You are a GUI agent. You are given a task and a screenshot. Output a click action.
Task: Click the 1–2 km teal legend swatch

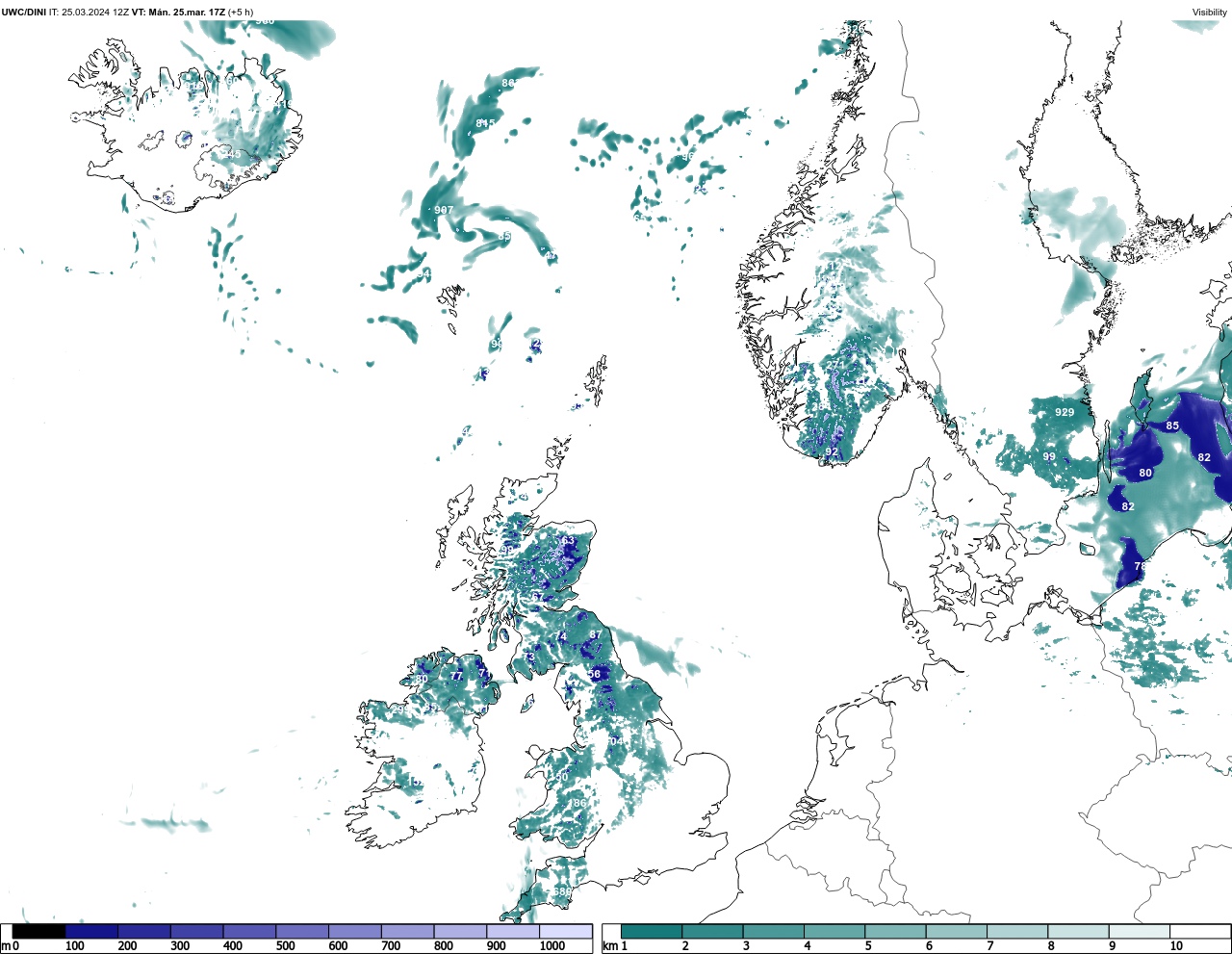(x=652, y=931)
